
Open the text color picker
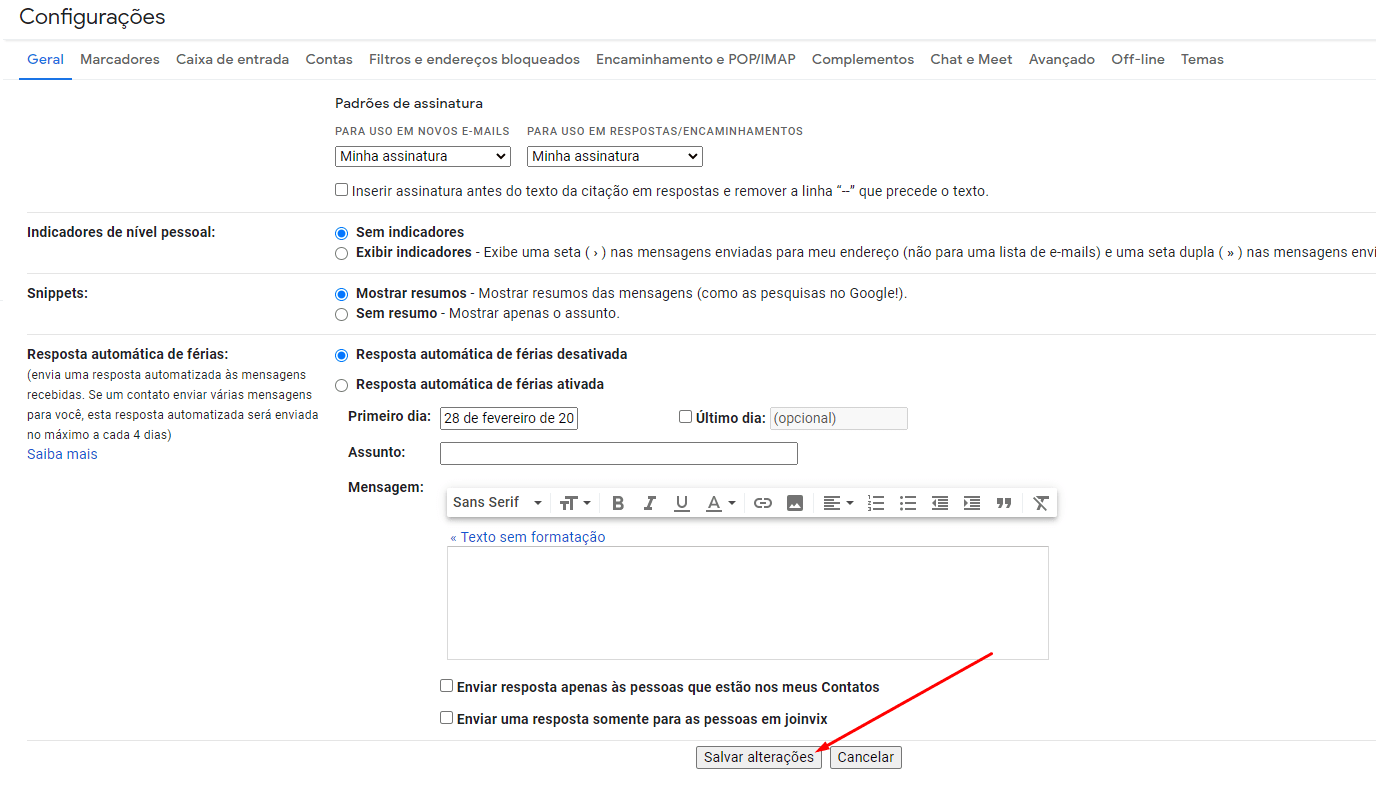tap(720, 503)
